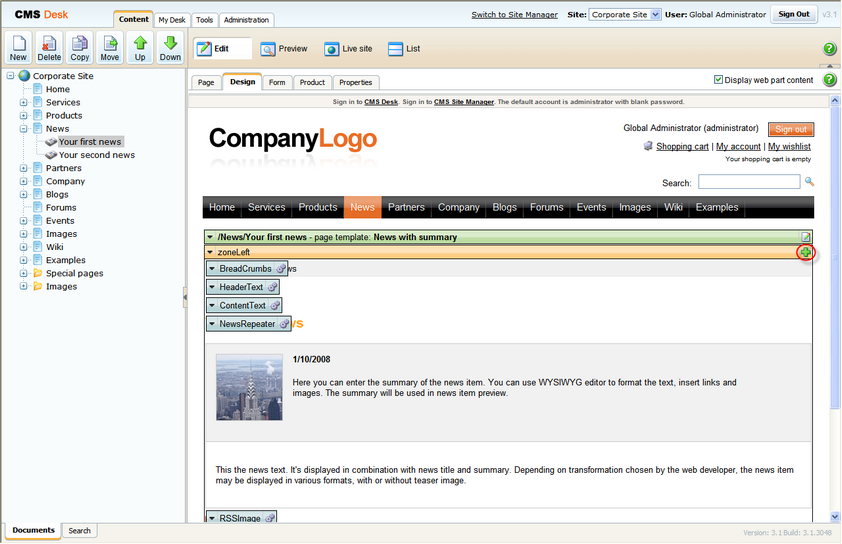Open the NewsRepeater web part menu arrow
842x544 pixels.
212,324
